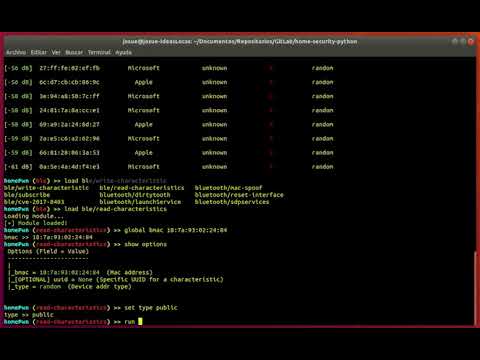480x360 pixels.
Task: Open the Archivo menu
Action: pos(16,52)
